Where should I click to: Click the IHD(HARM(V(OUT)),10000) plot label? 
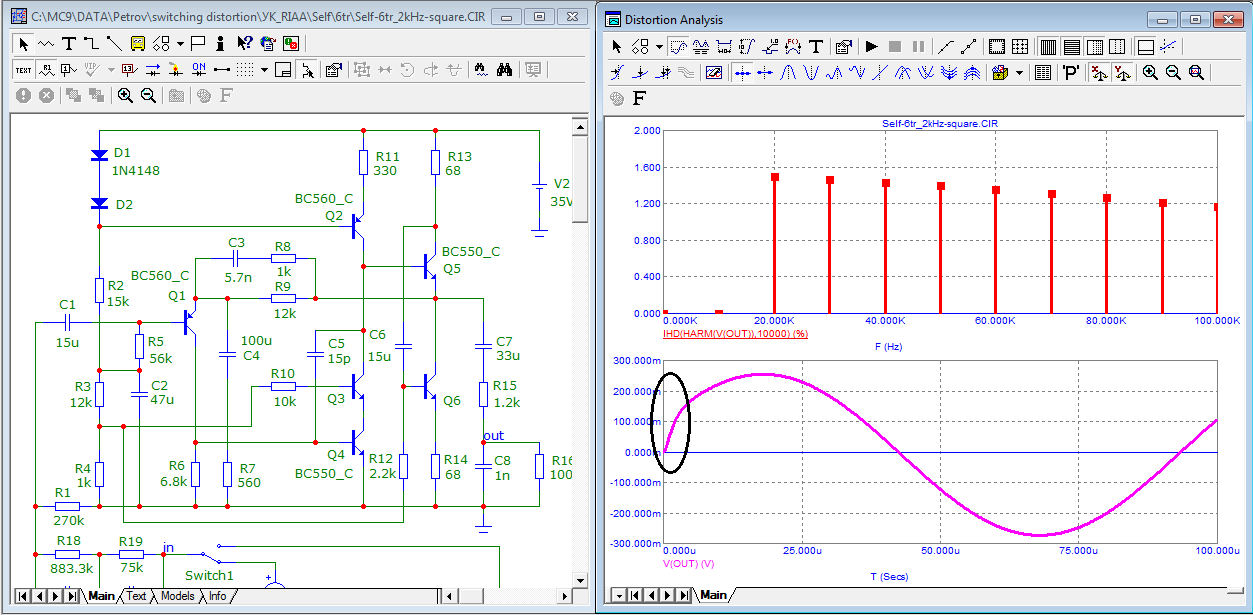click(735, 333)
